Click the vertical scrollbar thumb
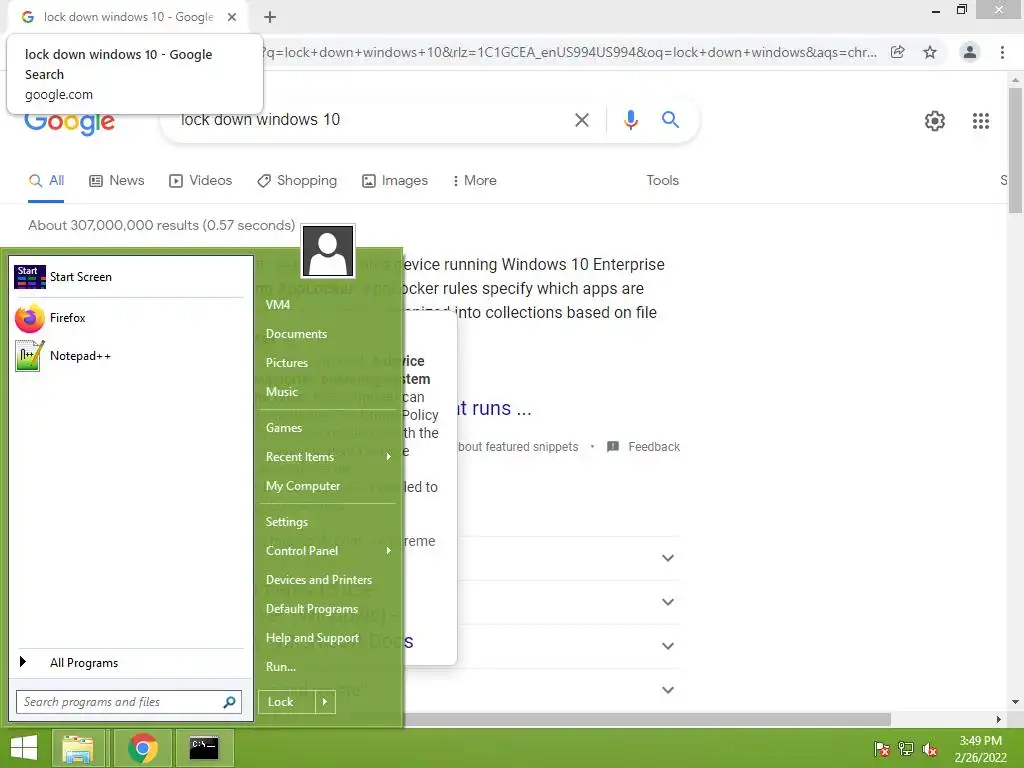 1015,150
